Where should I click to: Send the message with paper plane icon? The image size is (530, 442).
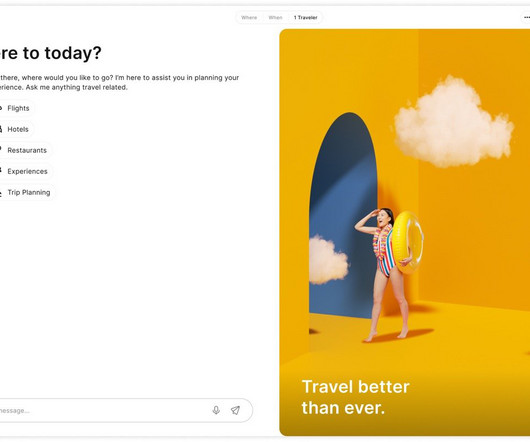click(235, 410)
